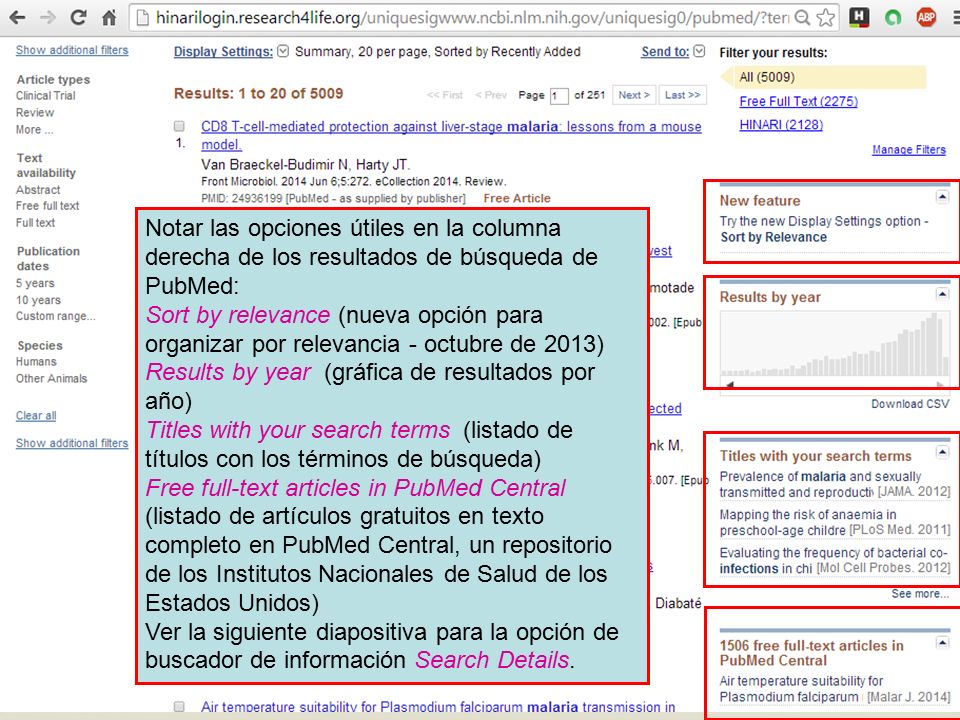
Task: Check the box for result 1 CD8 T-cell article
Action: click(179, 126)
